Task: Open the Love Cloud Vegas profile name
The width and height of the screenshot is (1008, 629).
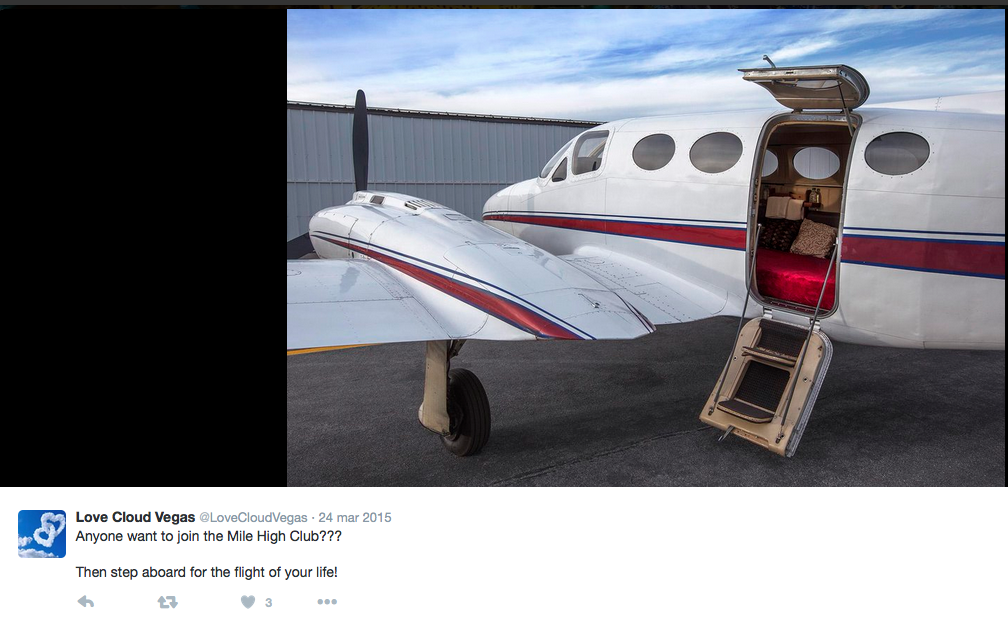Action: (135, 517)
